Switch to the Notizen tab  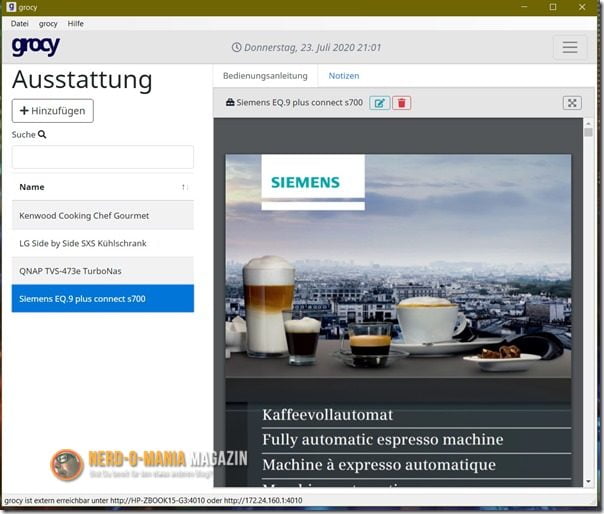click(x=344, y=76)
